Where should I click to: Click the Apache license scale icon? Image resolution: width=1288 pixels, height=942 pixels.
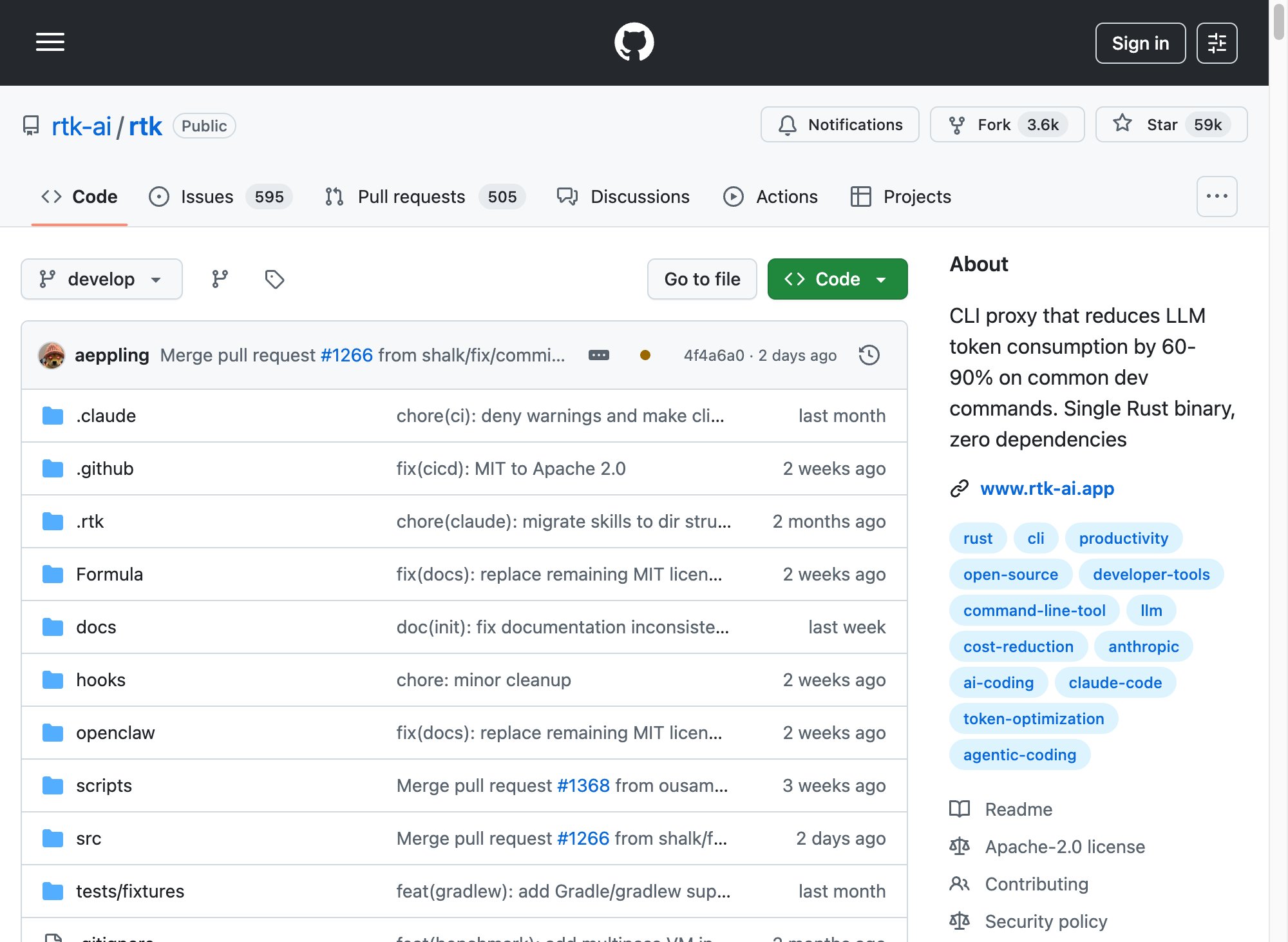coord(960,847)
